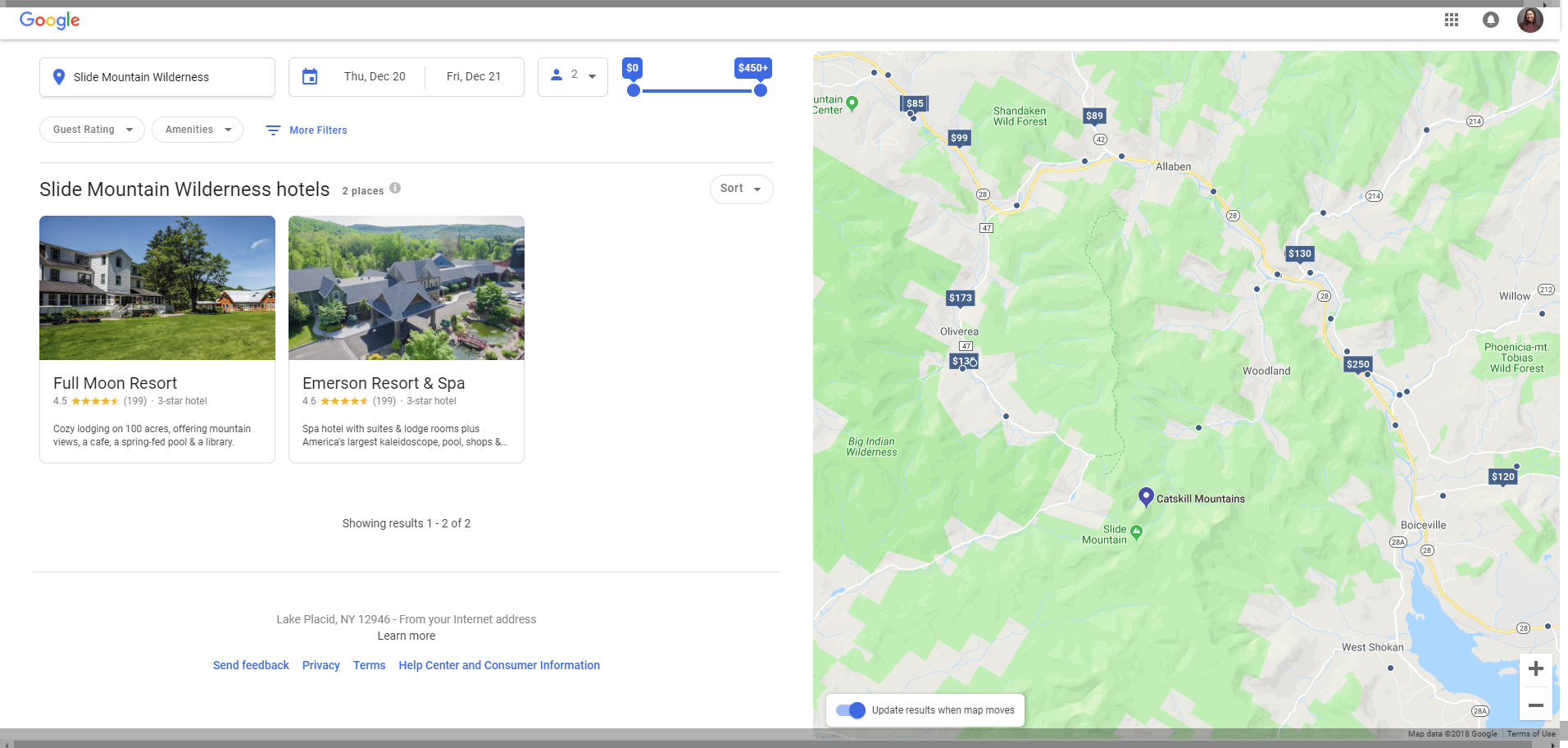The image size is (1568, 748).
Task: Open the calendar icon date picker
Action: (310, 76)
